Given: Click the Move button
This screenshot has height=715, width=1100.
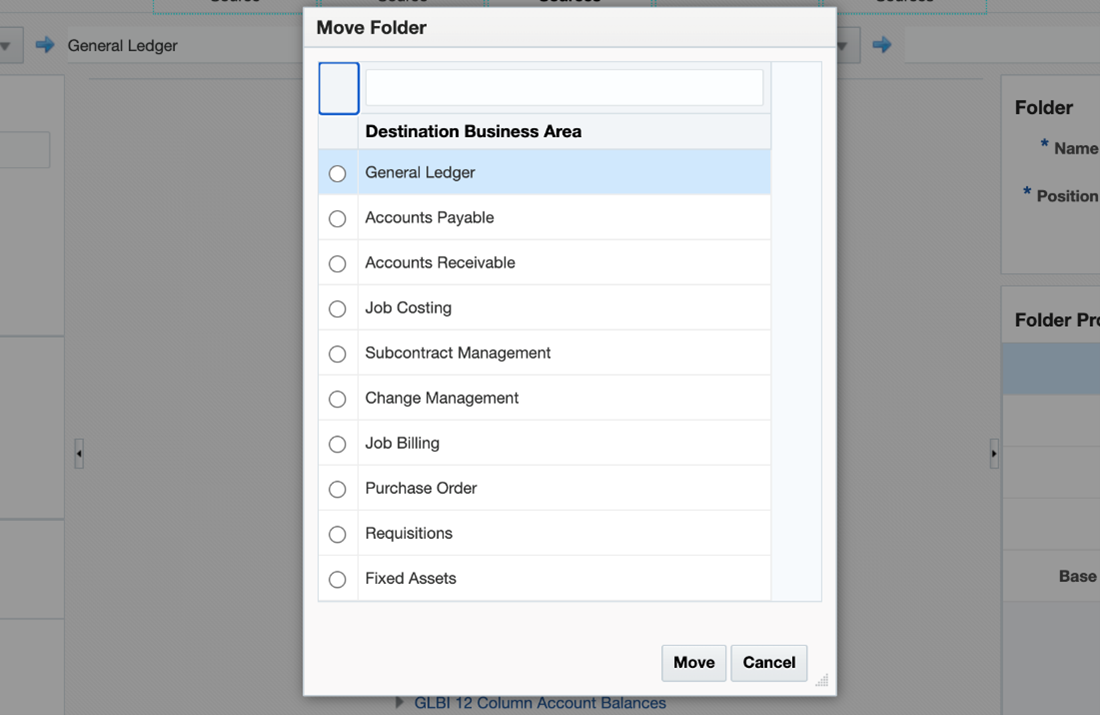Looking at the screenshot, I should coord(694,662).
